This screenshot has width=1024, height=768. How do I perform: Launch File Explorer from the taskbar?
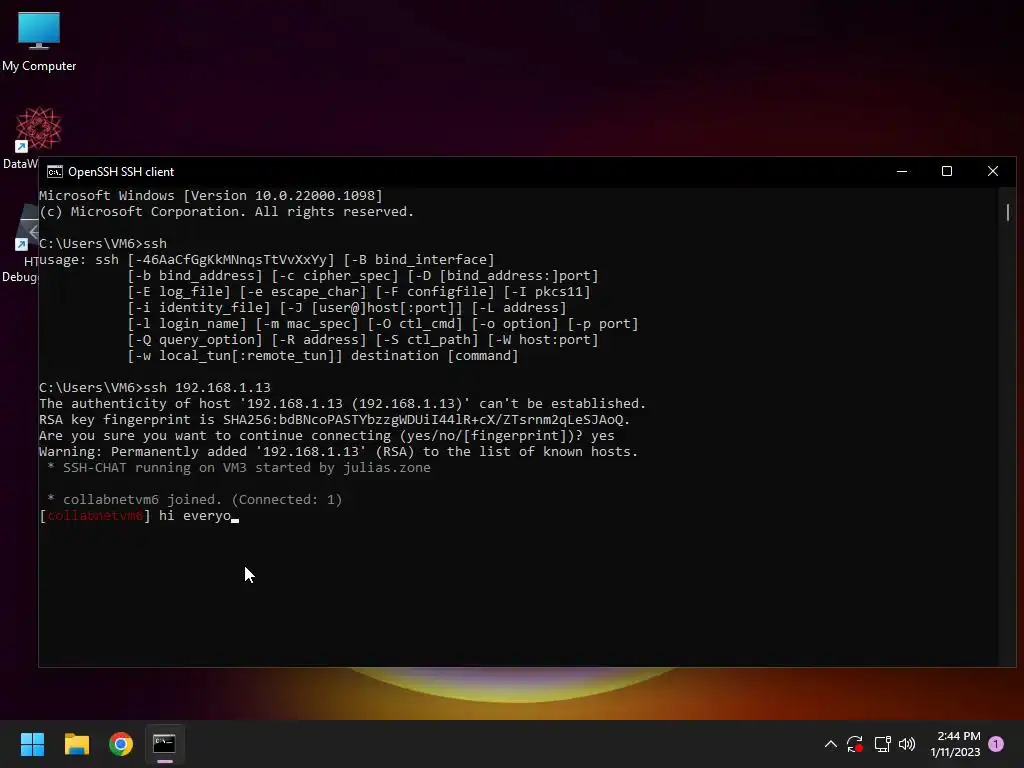point(76,744)
